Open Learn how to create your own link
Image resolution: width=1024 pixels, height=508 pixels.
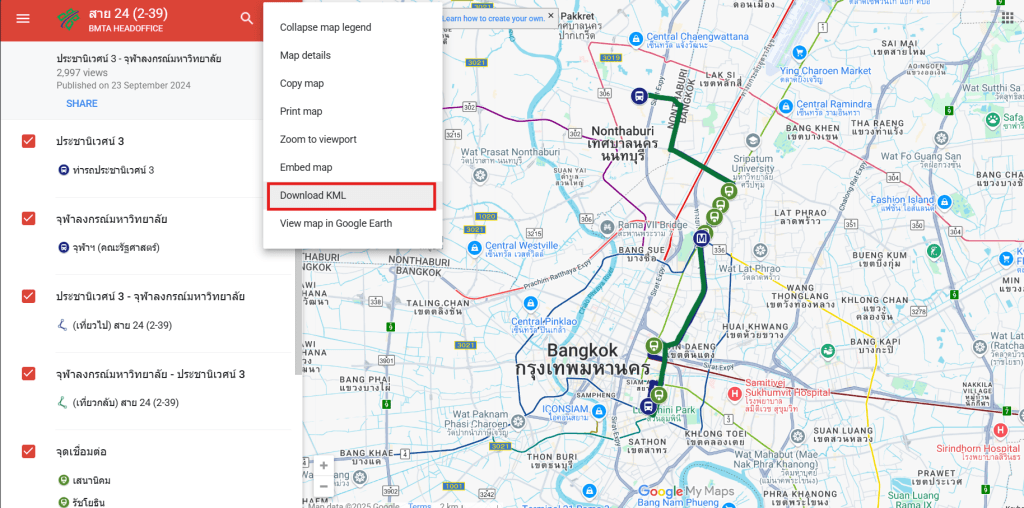[493, 18]
